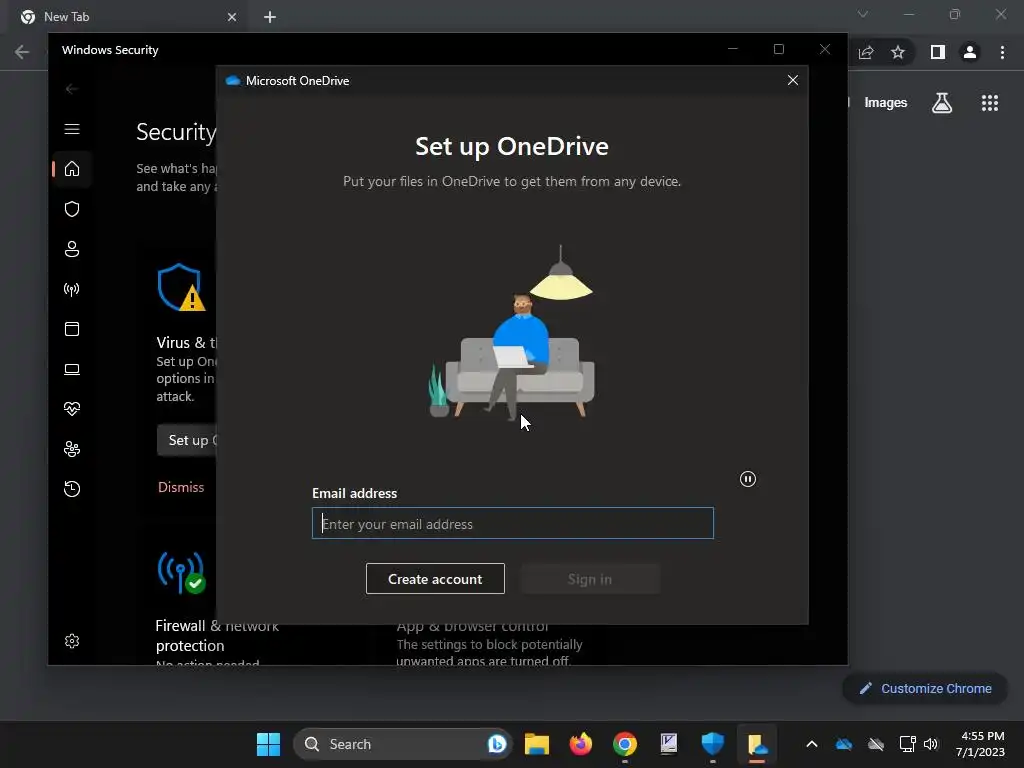Click OneDrive cloud icon in system tray
Image resolution: width=1024 pixels, height=768 pixels.
click(x=844, y=744)
